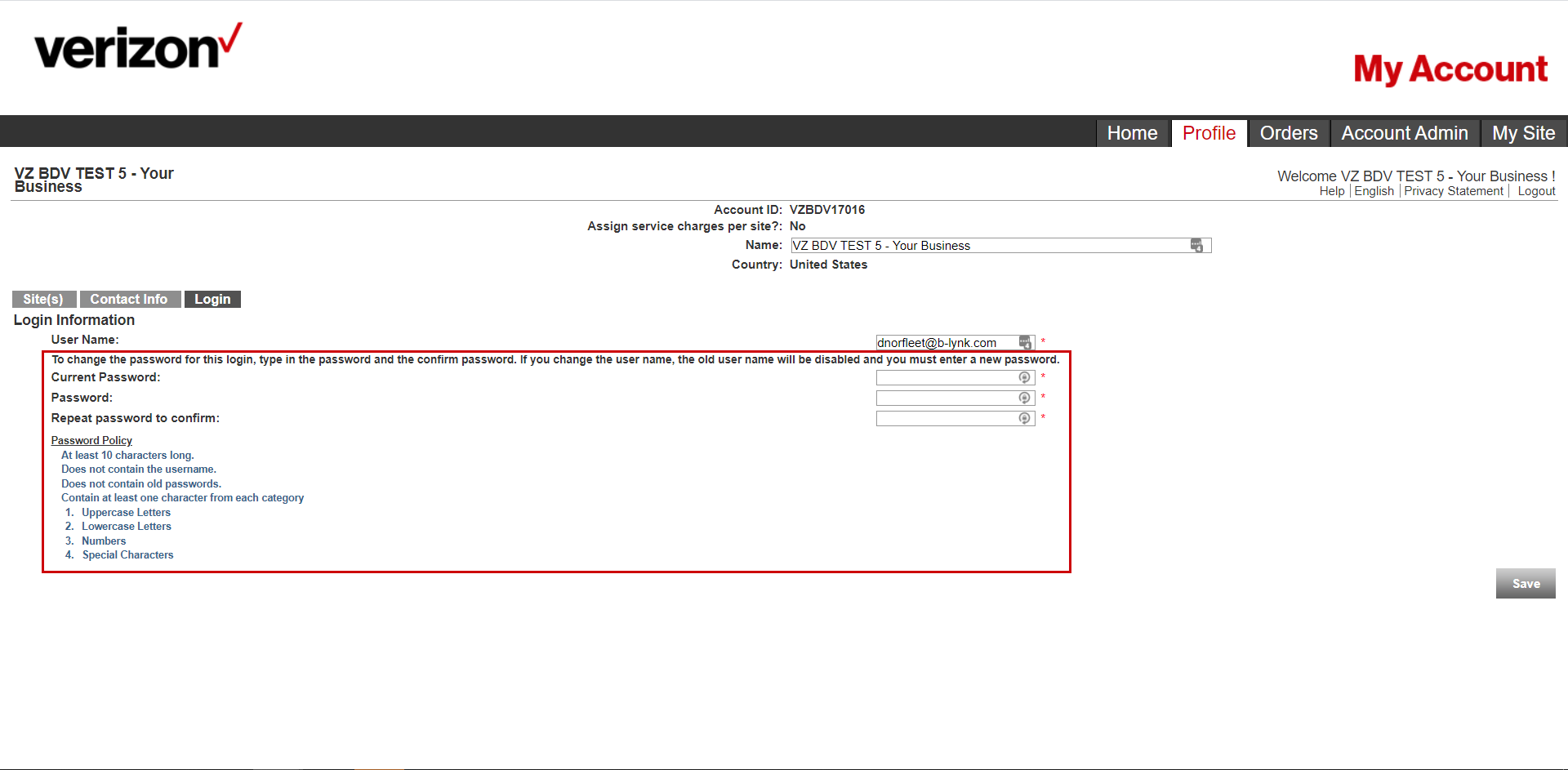Switch to the Site(s) sub-tab
Screen dimensions: 1568x770
[43, 299]
